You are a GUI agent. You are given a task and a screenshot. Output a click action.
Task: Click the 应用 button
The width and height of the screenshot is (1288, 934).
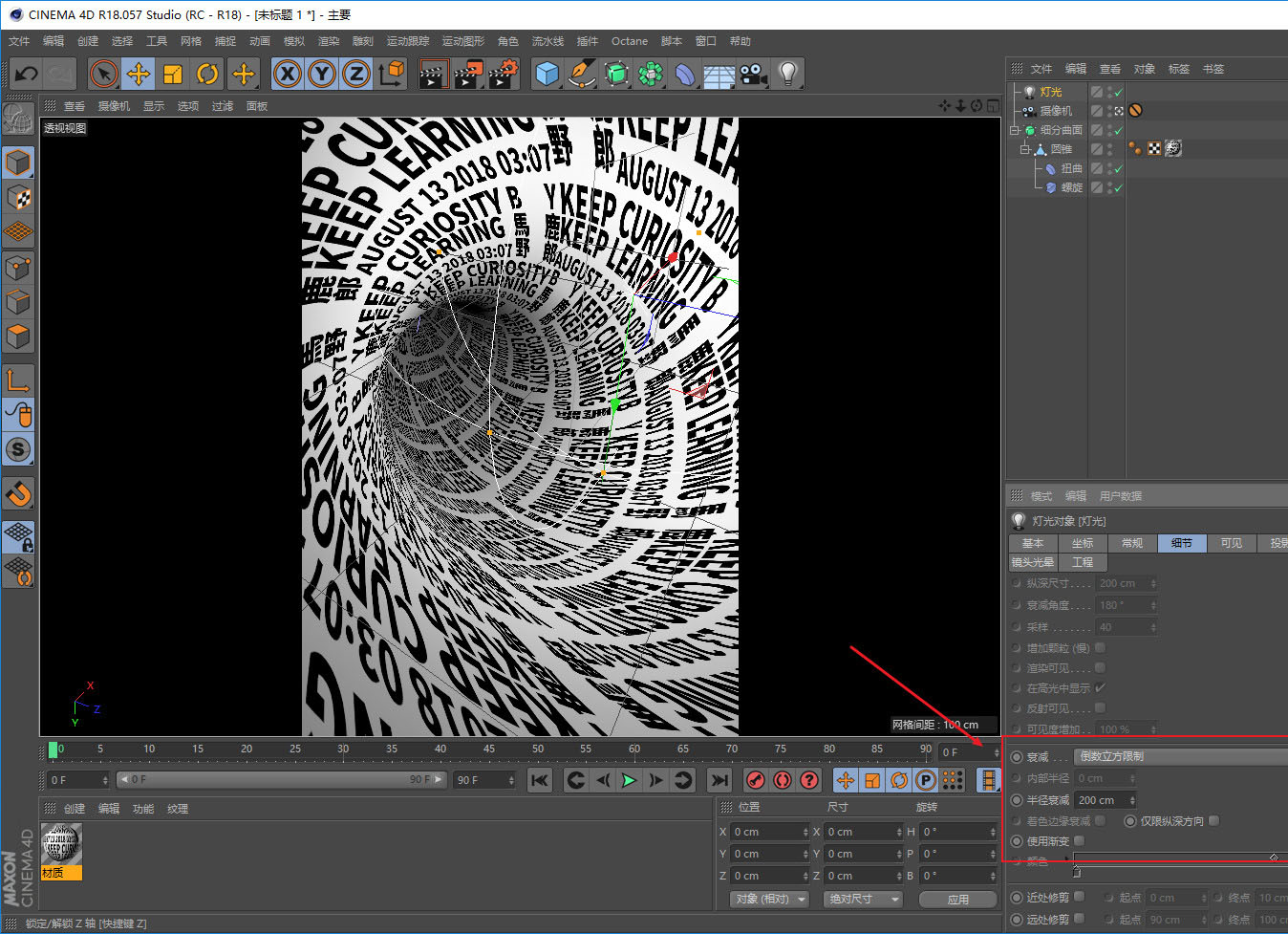[x=958, y=899]
